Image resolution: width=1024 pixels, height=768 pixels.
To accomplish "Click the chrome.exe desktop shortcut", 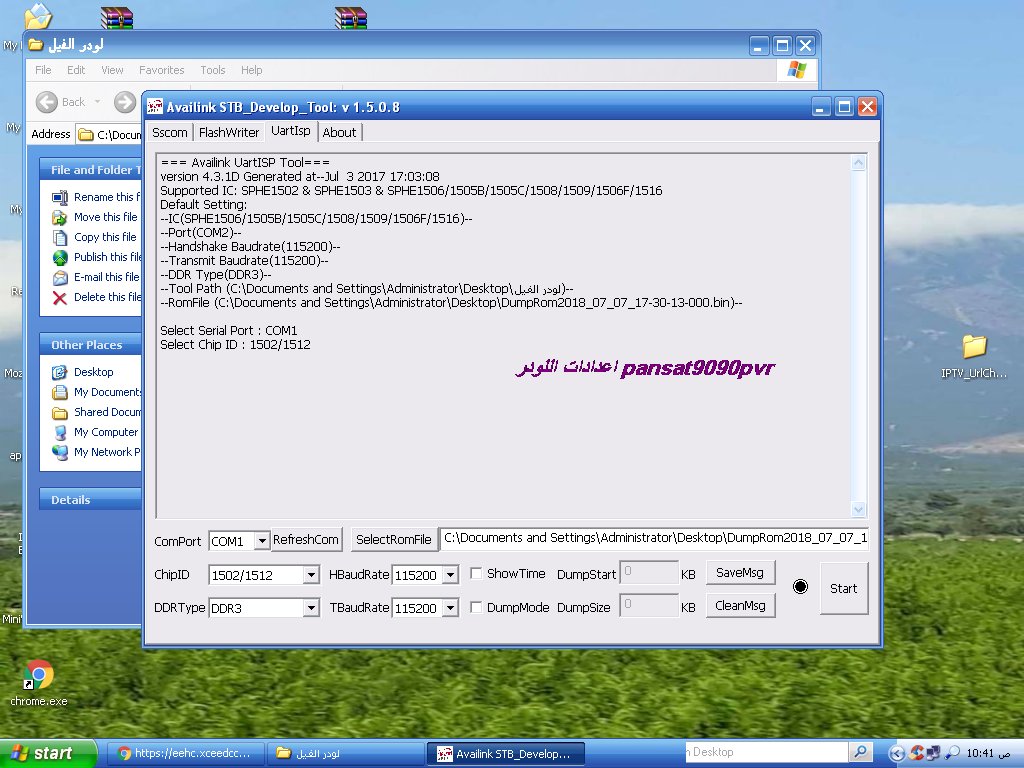I will [39, 683].
